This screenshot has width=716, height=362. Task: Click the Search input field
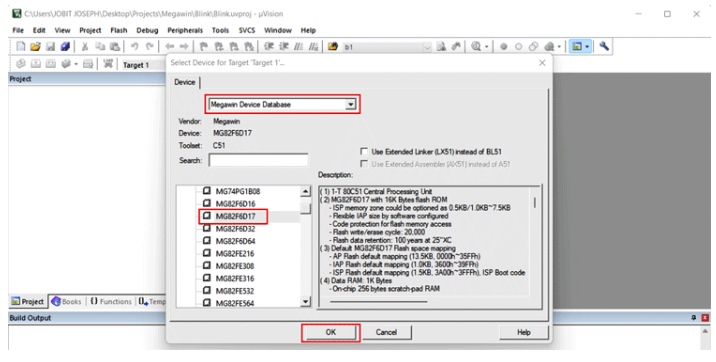click(258, 160)
